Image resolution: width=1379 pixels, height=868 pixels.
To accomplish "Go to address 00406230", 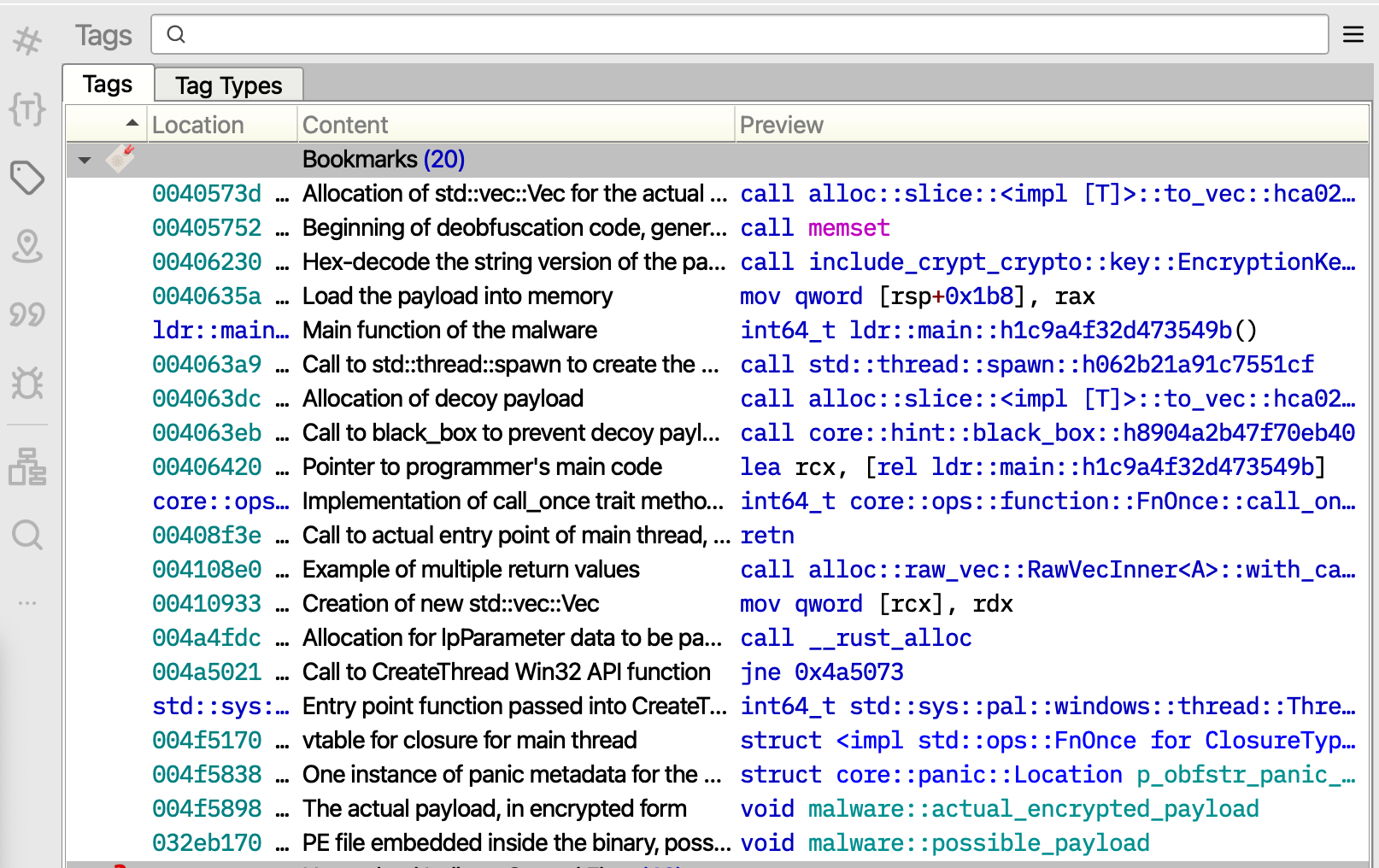I will pyautogui.click(x=207, y=262).
